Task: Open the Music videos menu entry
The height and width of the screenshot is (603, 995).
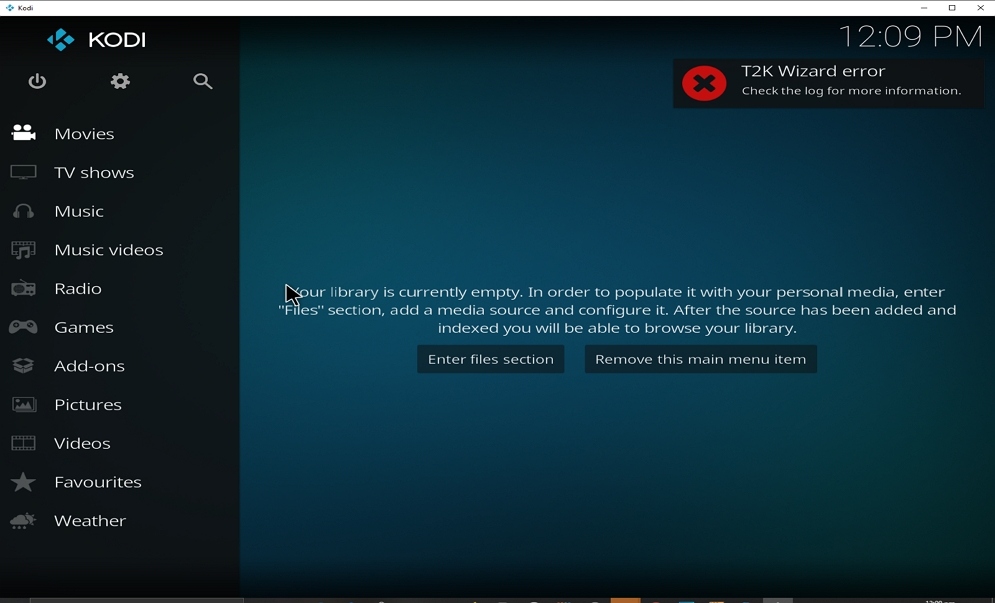Action: (109, 250)
